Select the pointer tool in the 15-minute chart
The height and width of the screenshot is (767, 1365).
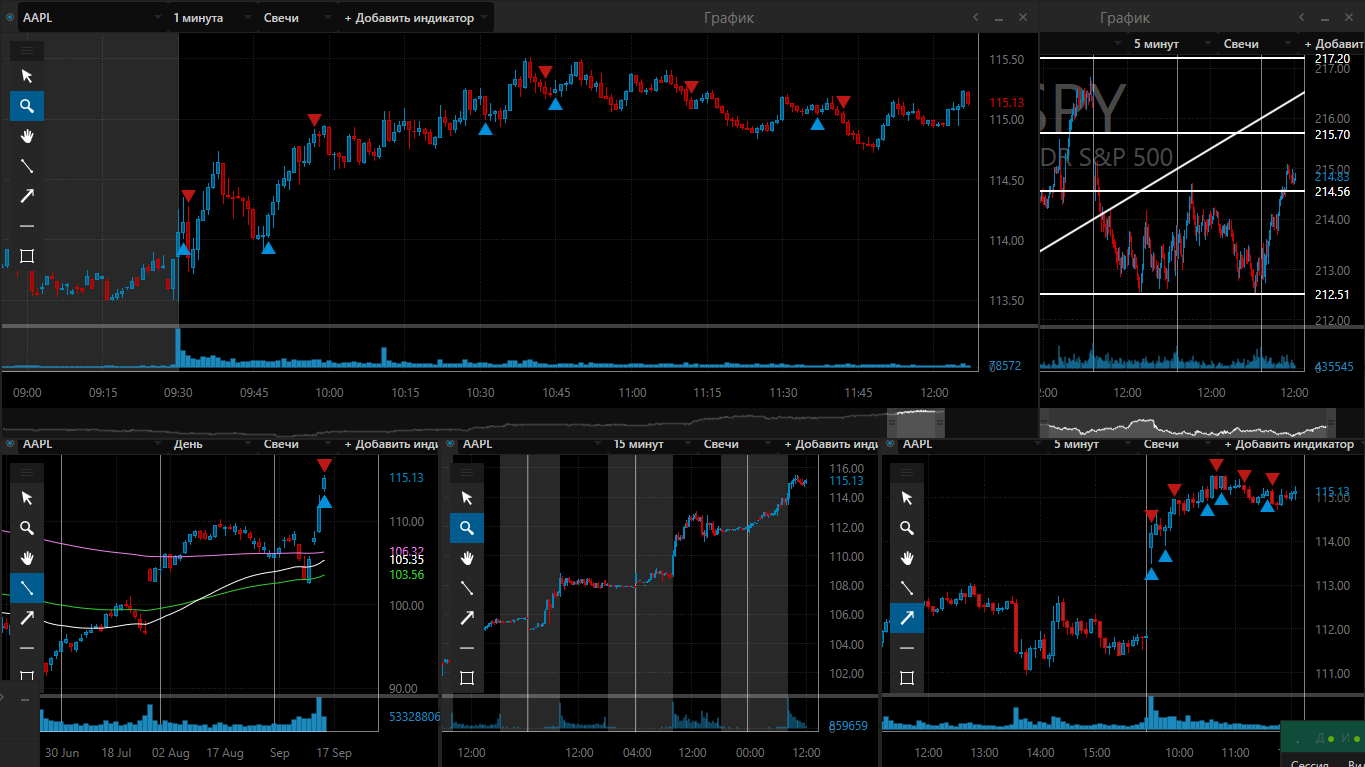pyautogui.click(x=467, y=498)
